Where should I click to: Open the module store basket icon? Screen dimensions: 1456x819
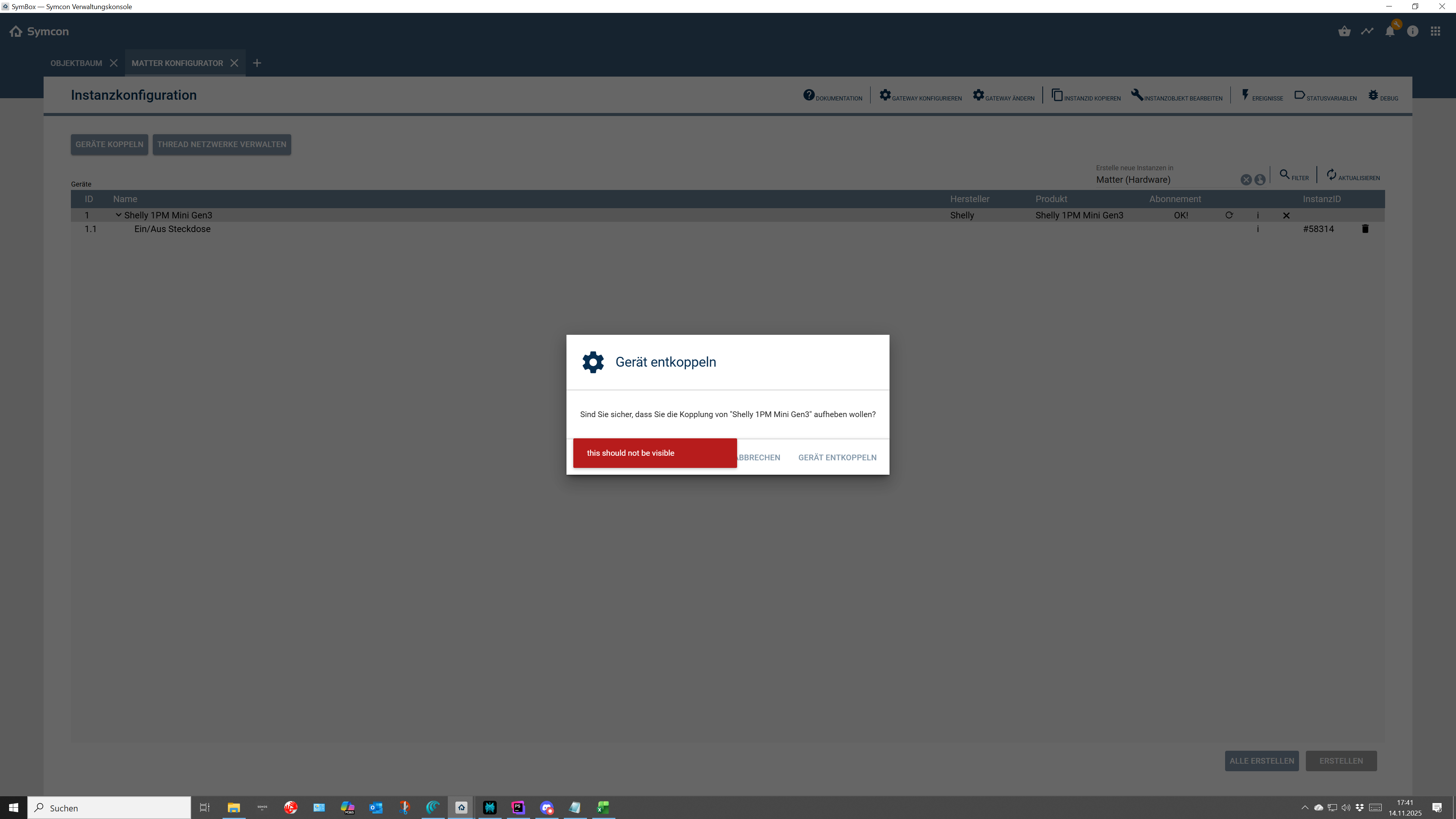coord(1344,31)
